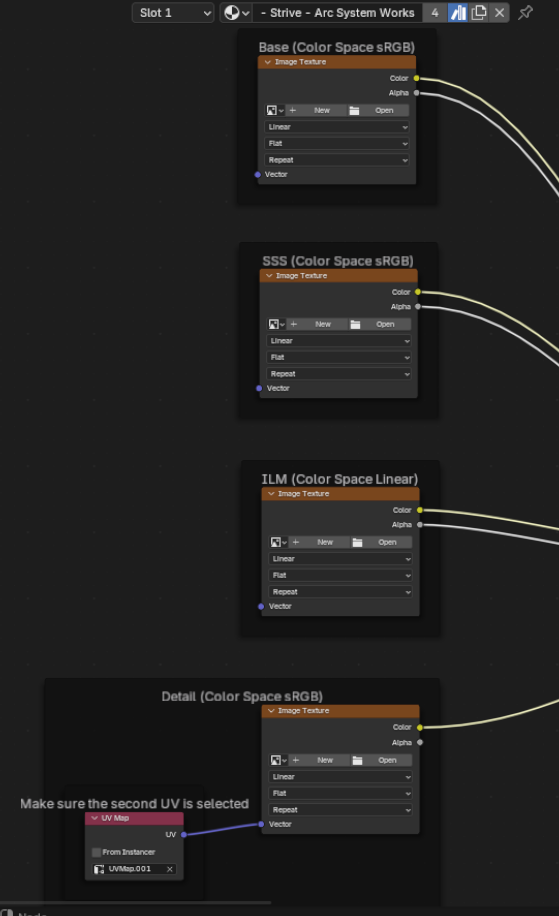The width and height of the screenshot is (559, 916).
Task: Collapse the UV Map node
Action: (95, 818)
